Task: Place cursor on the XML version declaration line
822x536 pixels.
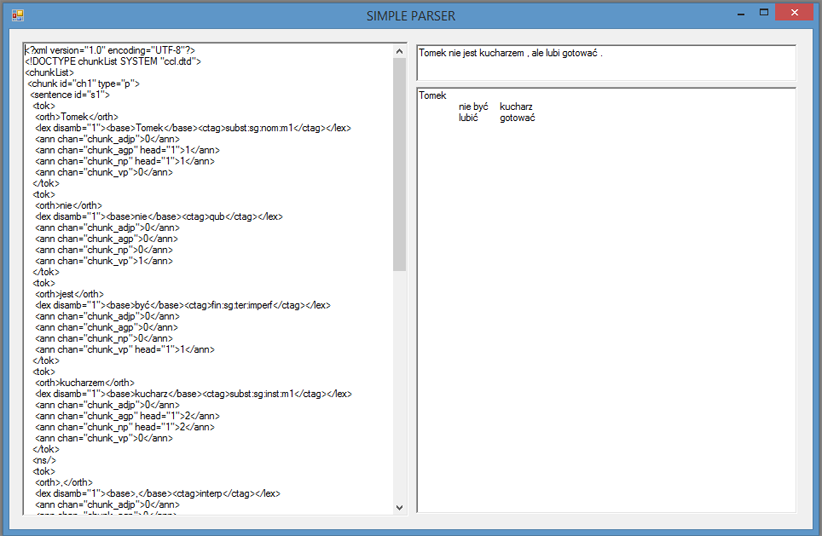Action: (x=110, y=50)
